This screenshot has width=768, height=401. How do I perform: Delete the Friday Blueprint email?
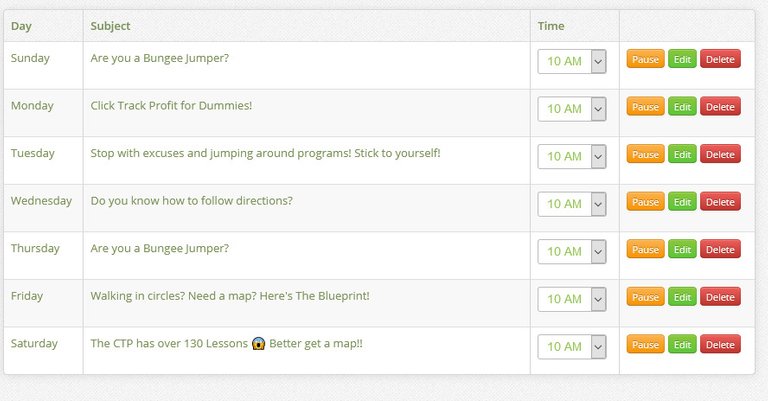(720, 297)
